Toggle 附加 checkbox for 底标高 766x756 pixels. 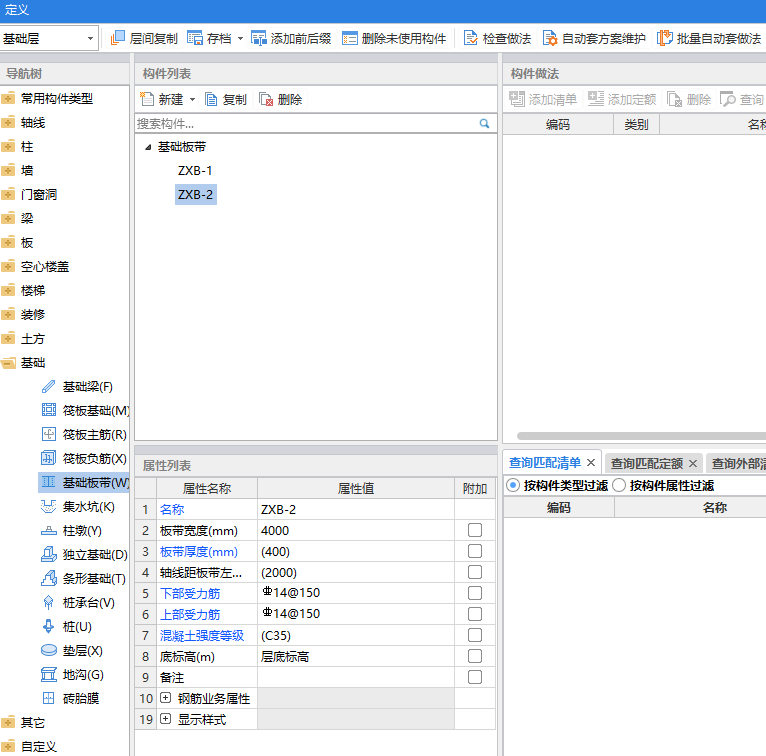click(475, 656)
